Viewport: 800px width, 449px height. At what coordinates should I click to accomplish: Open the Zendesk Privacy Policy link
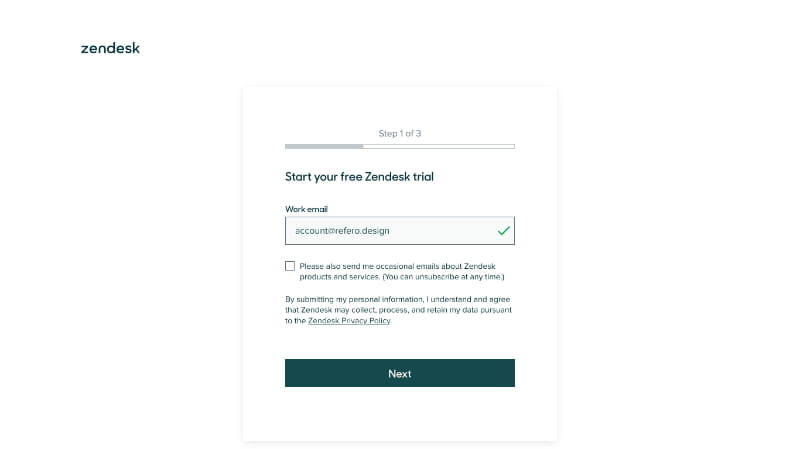349,321
